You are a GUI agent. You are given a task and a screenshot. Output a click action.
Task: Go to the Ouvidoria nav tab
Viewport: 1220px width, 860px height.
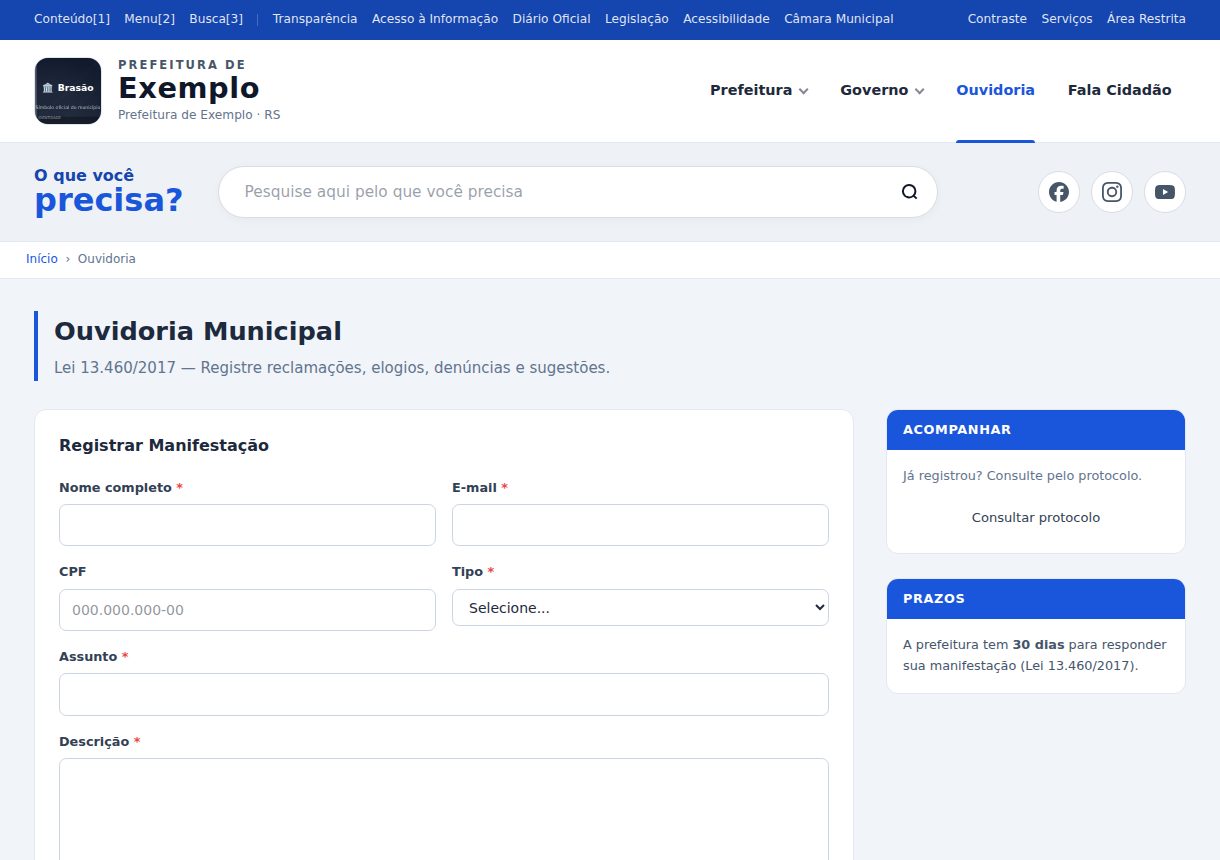pos(995,90)
